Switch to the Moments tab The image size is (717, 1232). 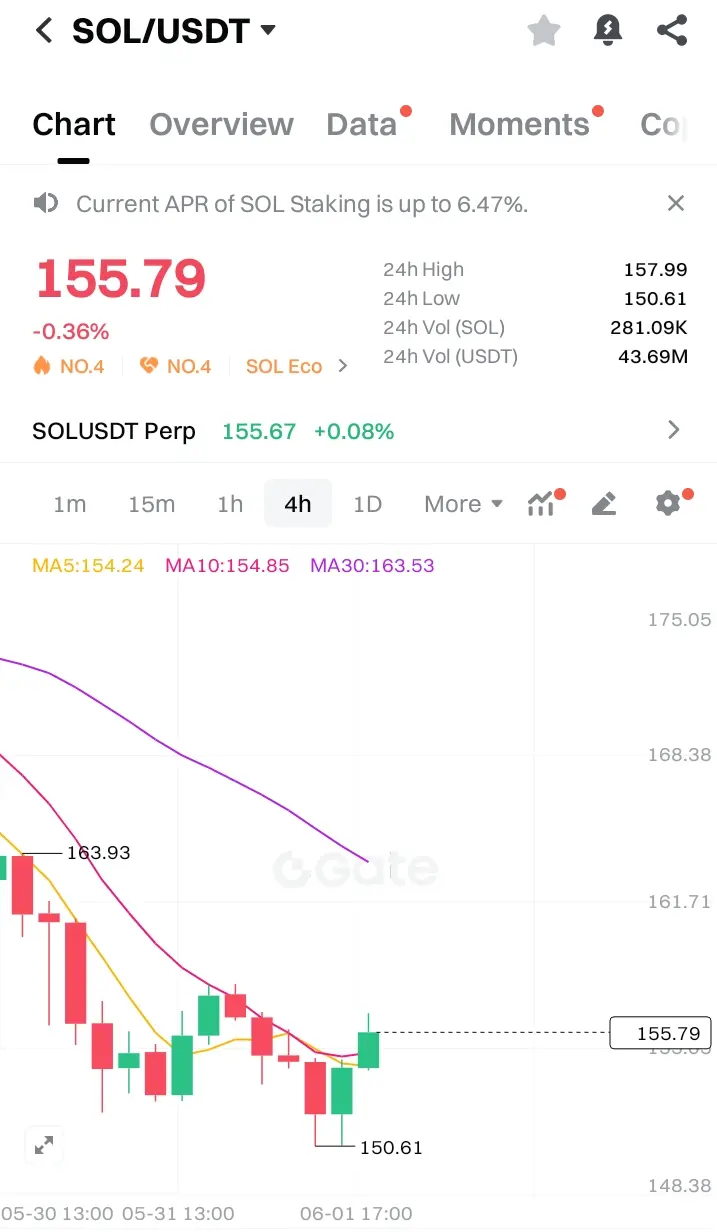519,125
